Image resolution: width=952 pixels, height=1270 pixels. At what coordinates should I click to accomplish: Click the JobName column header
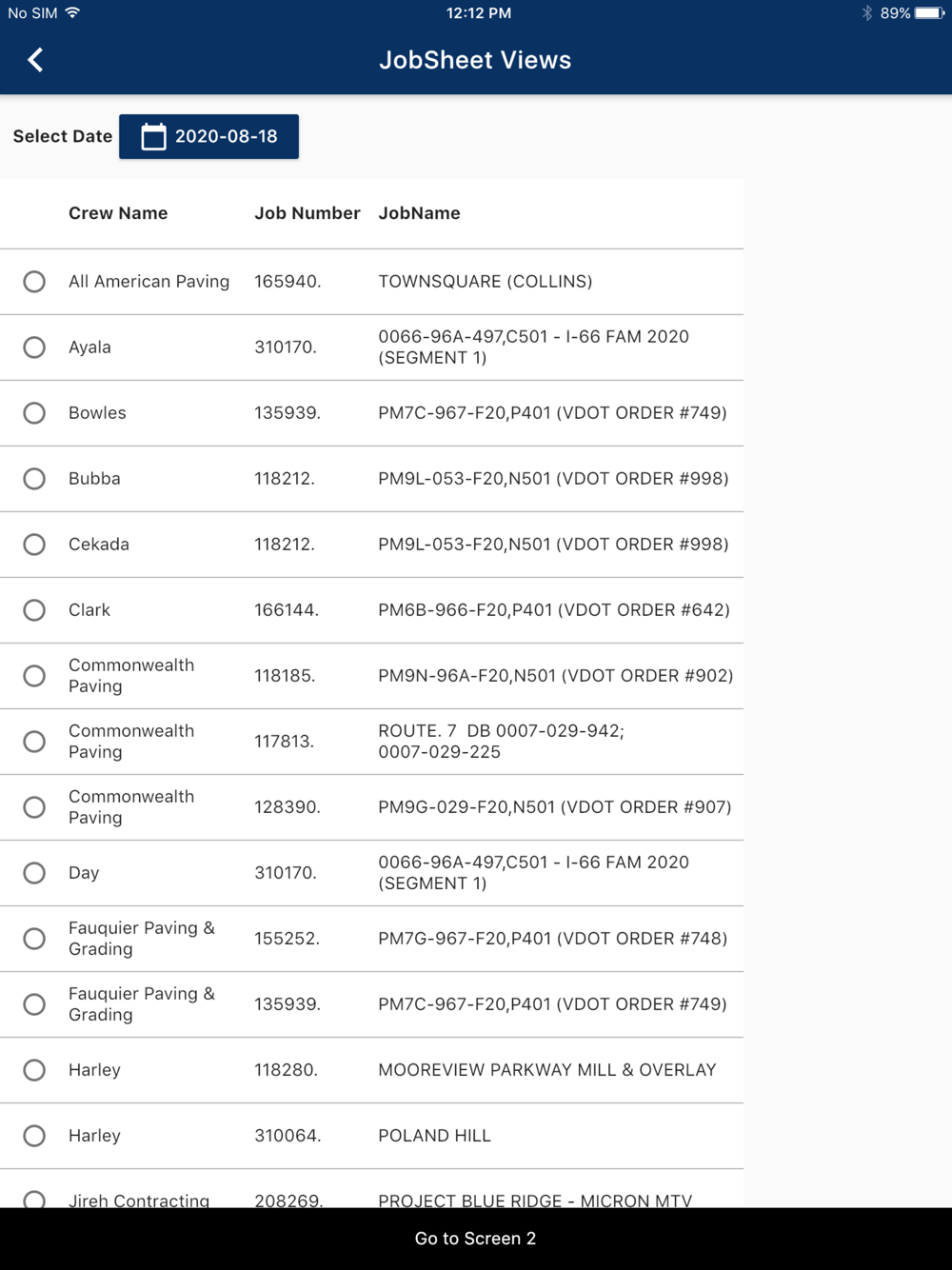click(419, 213)
